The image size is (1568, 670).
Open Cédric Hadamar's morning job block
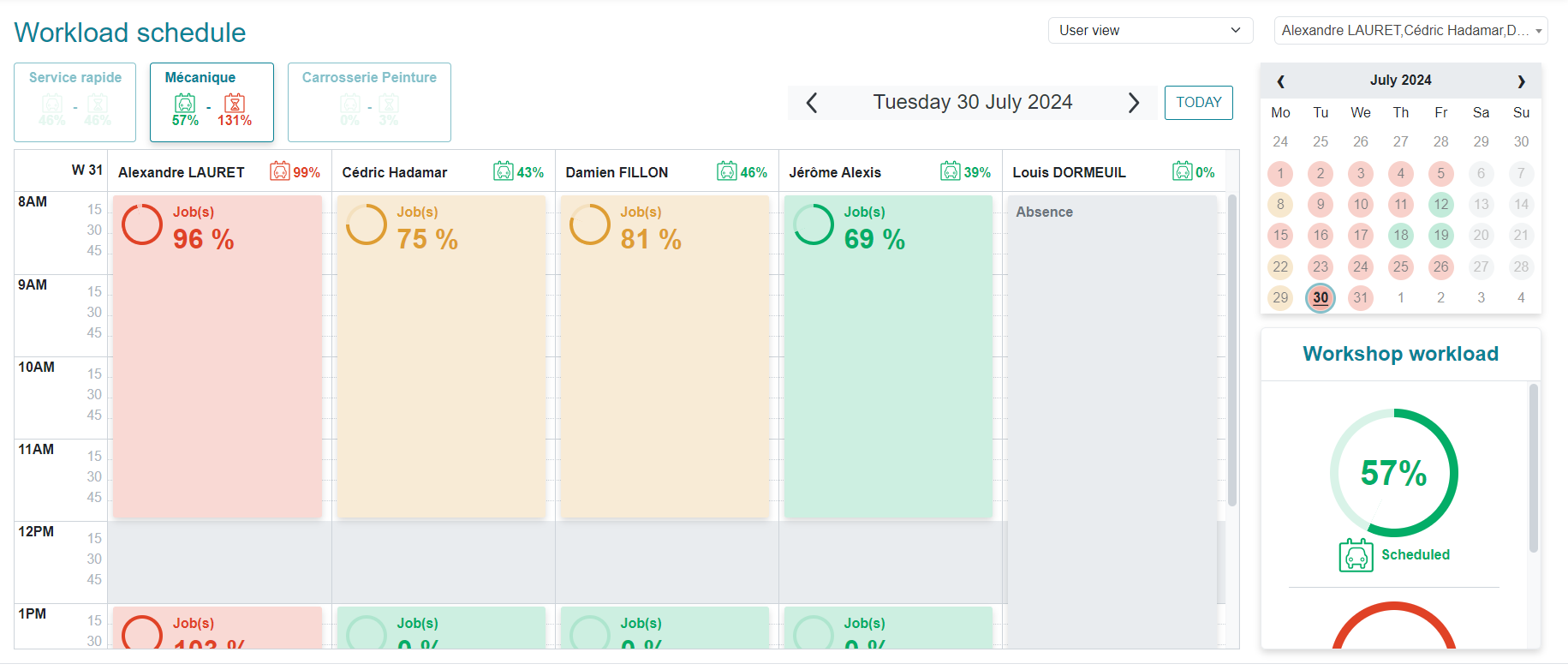coord(441,356)
